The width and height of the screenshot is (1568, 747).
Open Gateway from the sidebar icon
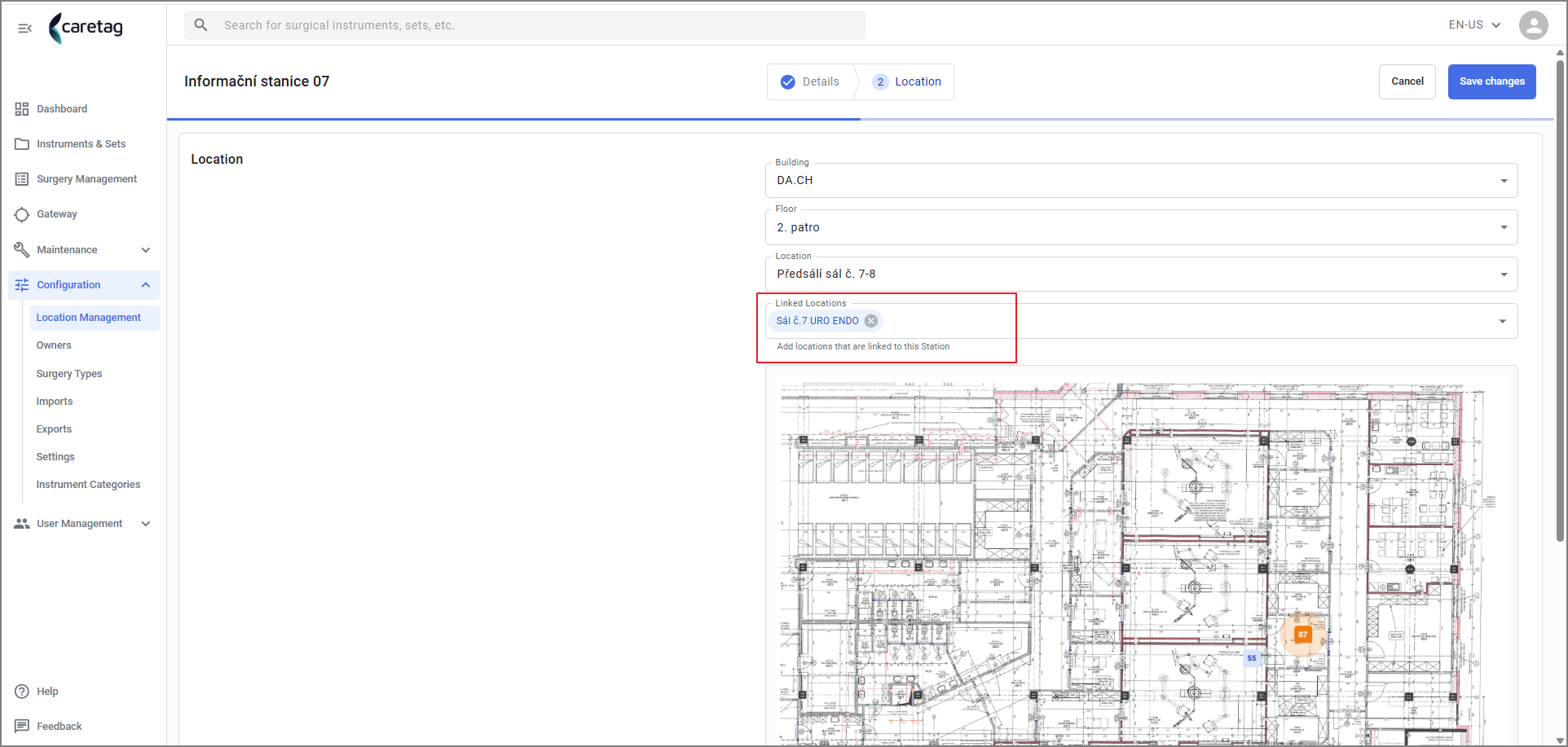click(x=22, y=214)
